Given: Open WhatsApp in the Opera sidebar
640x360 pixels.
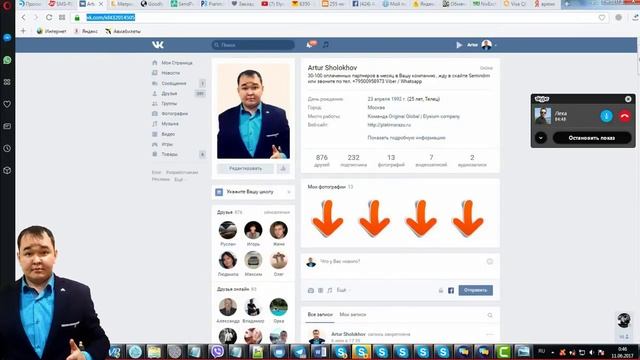Looking at the screenshot, I should tap(7, 60).
